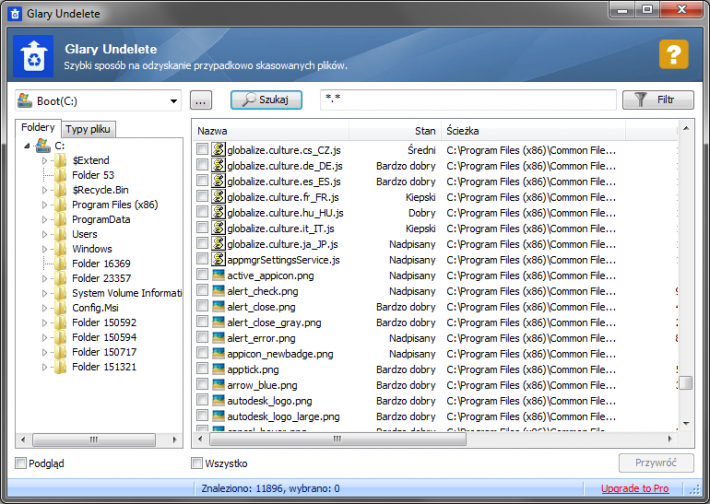Click the folder tree horizontal scrollbar thumb
Image resolution: width=710 pixels, height=504 pixels.
point(94,439)
